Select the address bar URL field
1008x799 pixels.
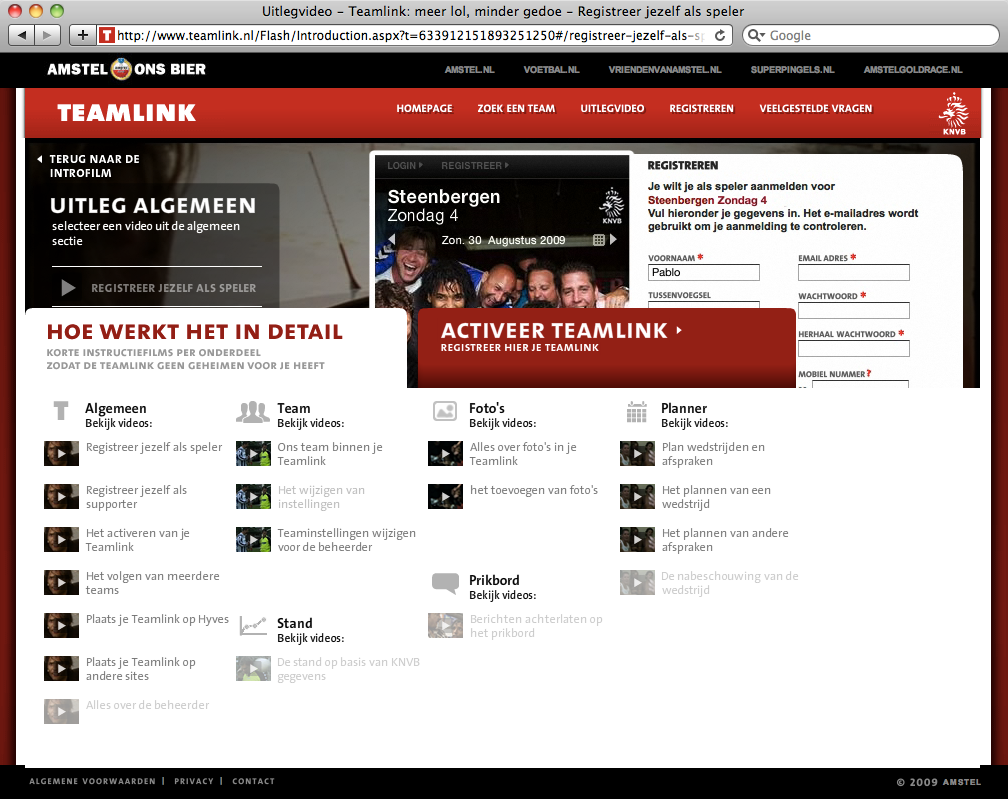(x=411, y=35)
